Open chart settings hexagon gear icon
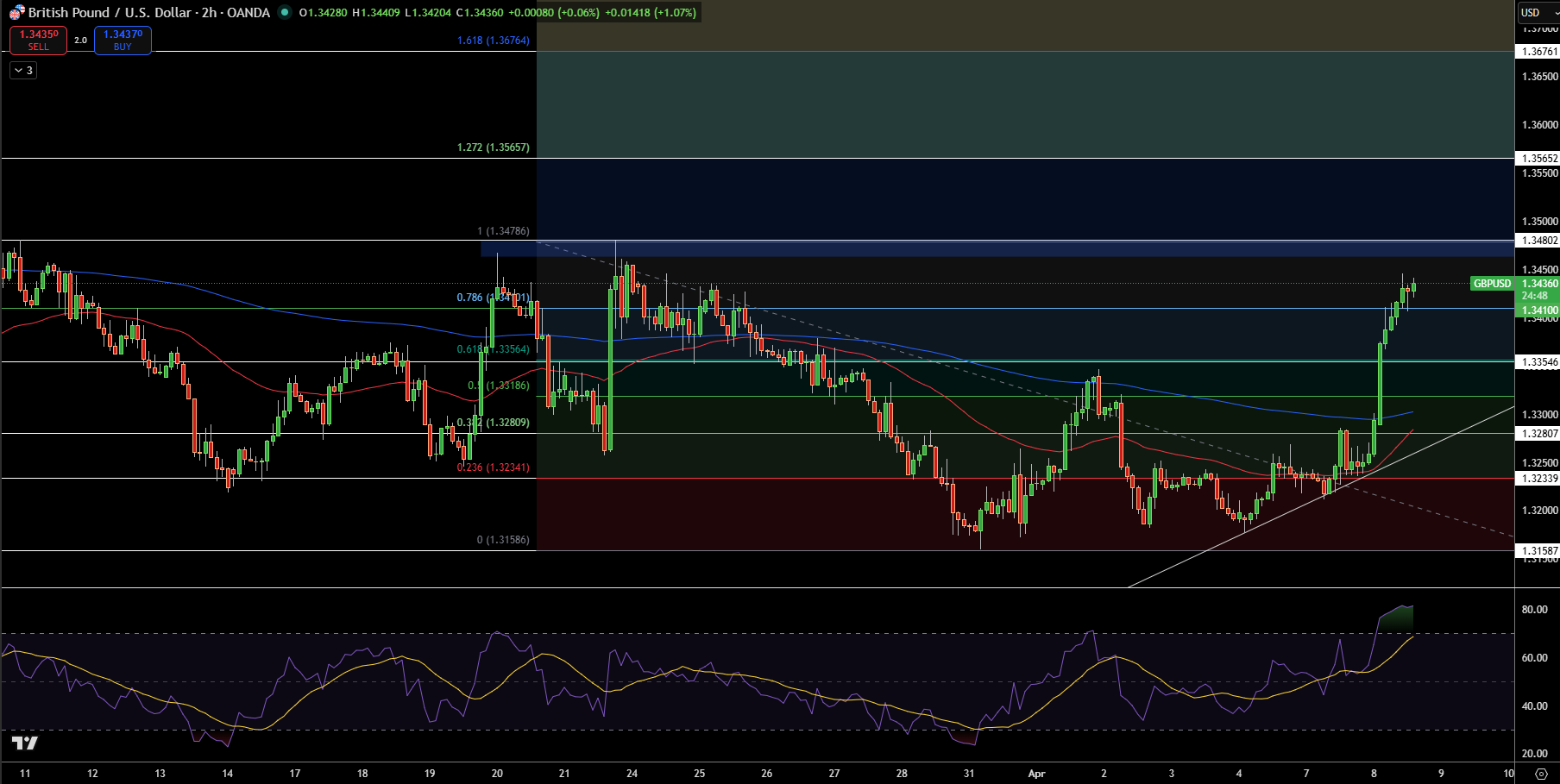This screenshot has width=1560, height=784. point(1542,774)
